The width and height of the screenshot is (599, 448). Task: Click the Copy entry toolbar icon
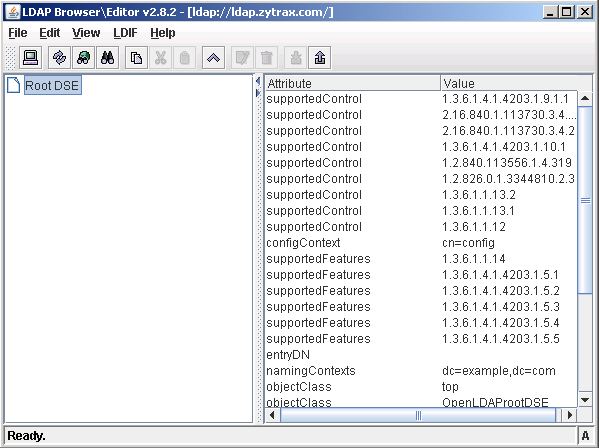click(136, 58)
